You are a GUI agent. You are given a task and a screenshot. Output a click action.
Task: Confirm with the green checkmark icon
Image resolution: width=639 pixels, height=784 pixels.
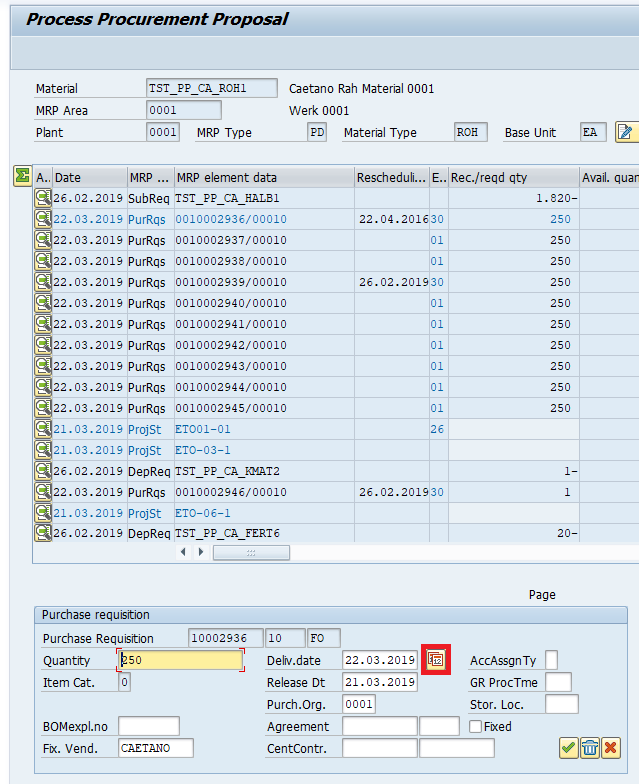(x=568, y=747)
